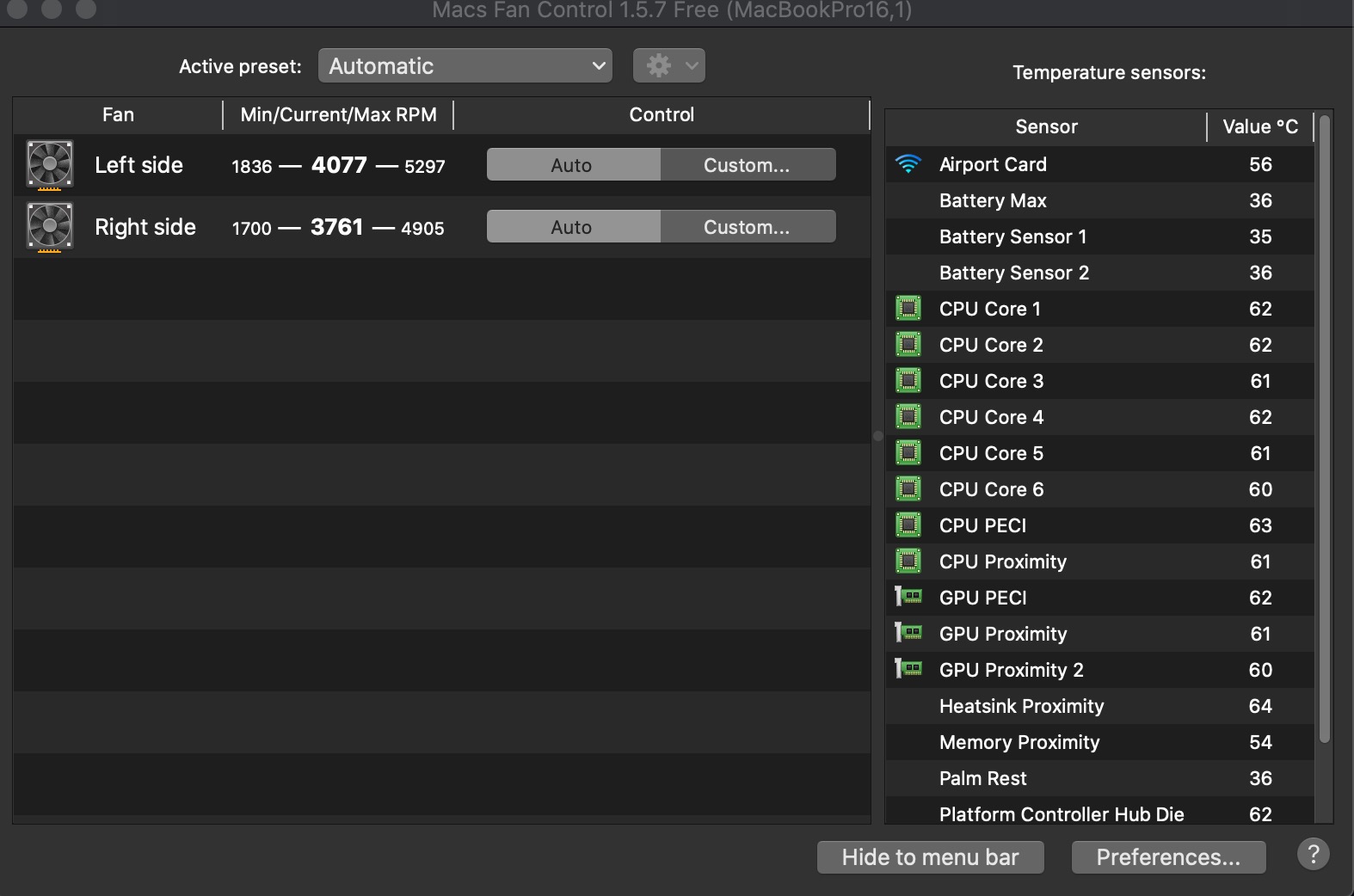Screen dimensions: 1354x896
Task: Click the Airport Card wifi icon
Action: pos(908,163)
